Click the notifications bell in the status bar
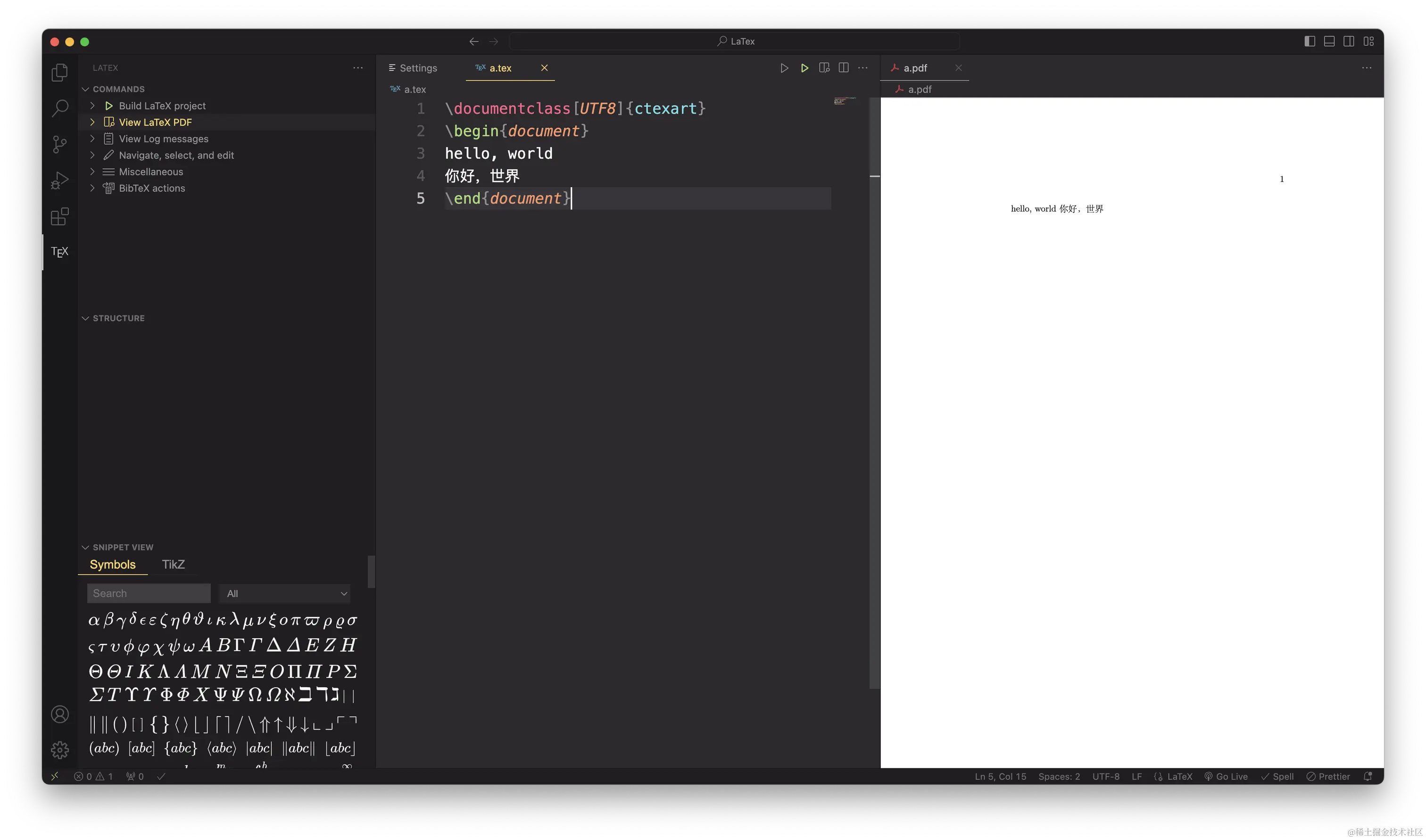Screen dimensions: 1426x840 click(1368, 776)
